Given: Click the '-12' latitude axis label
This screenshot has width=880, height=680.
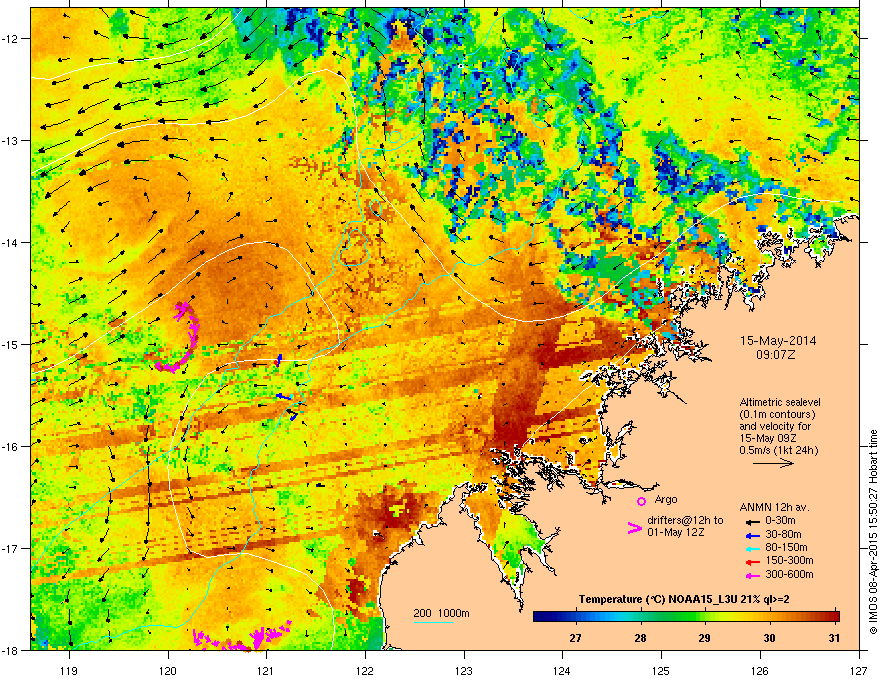Looking at the screenshot, I should (11, 39).
